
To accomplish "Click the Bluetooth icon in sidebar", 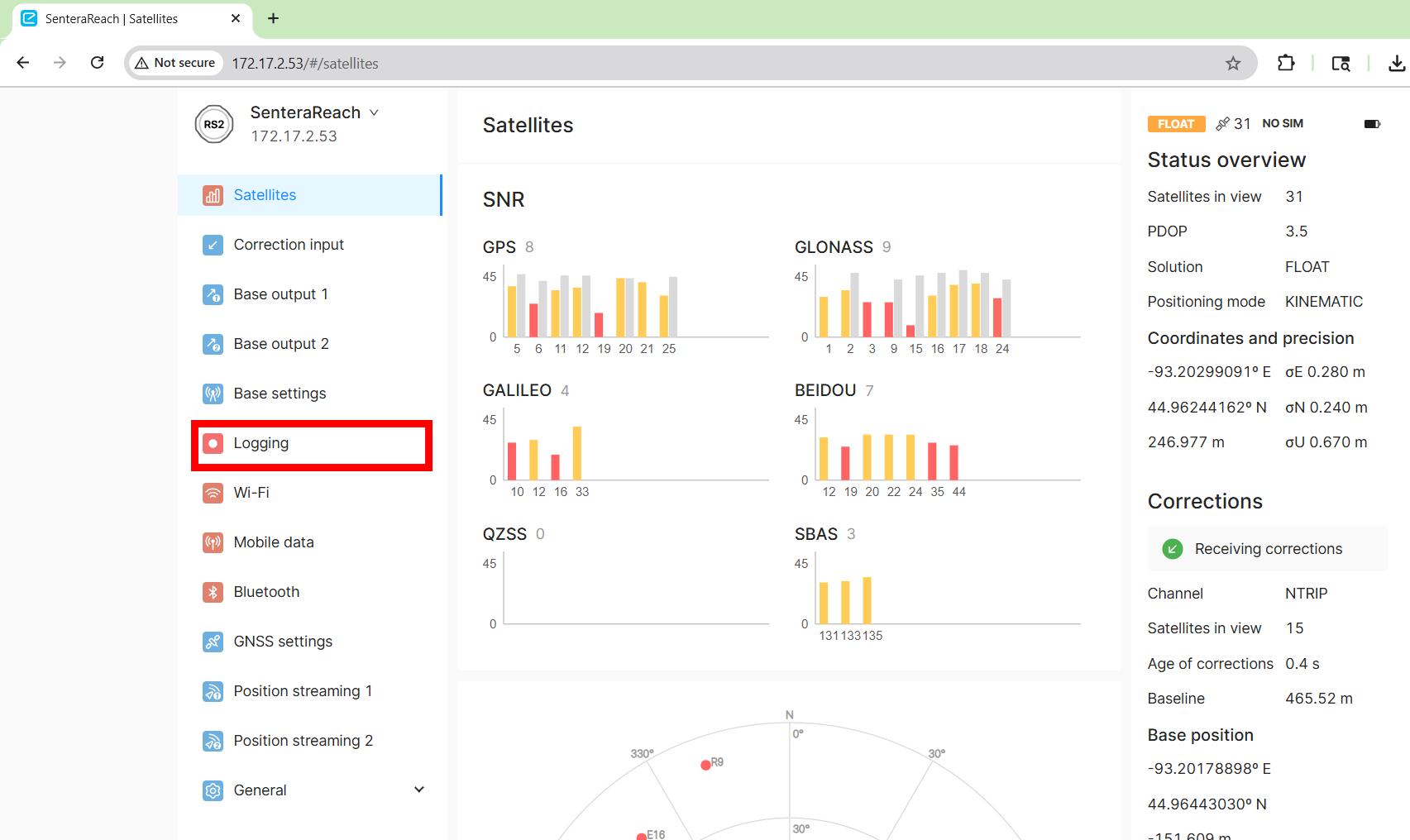I will click(213, 592).
